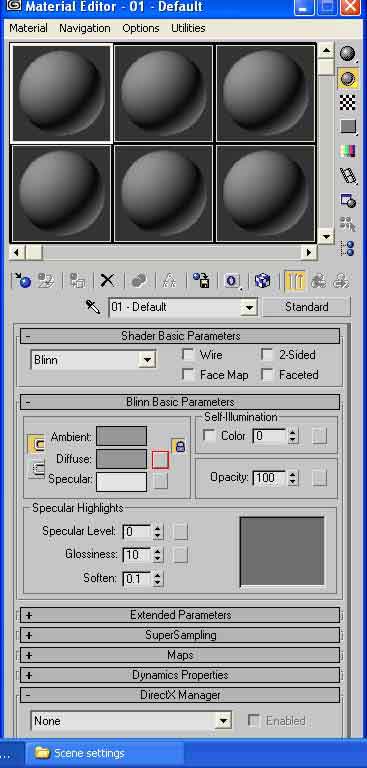Viewport: 367px width, 768px height.
Task: Expand the Maps rollout
Action: tap(180, 655)
